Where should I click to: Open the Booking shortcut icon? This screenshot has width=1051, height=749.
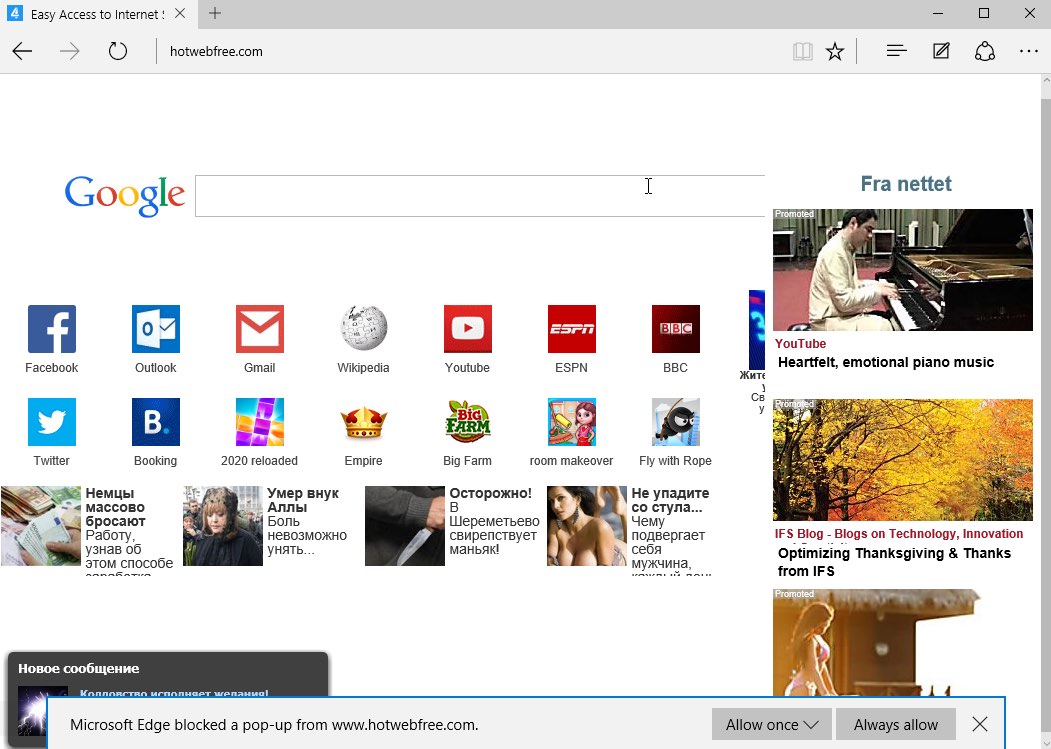[x=156, y=422]
